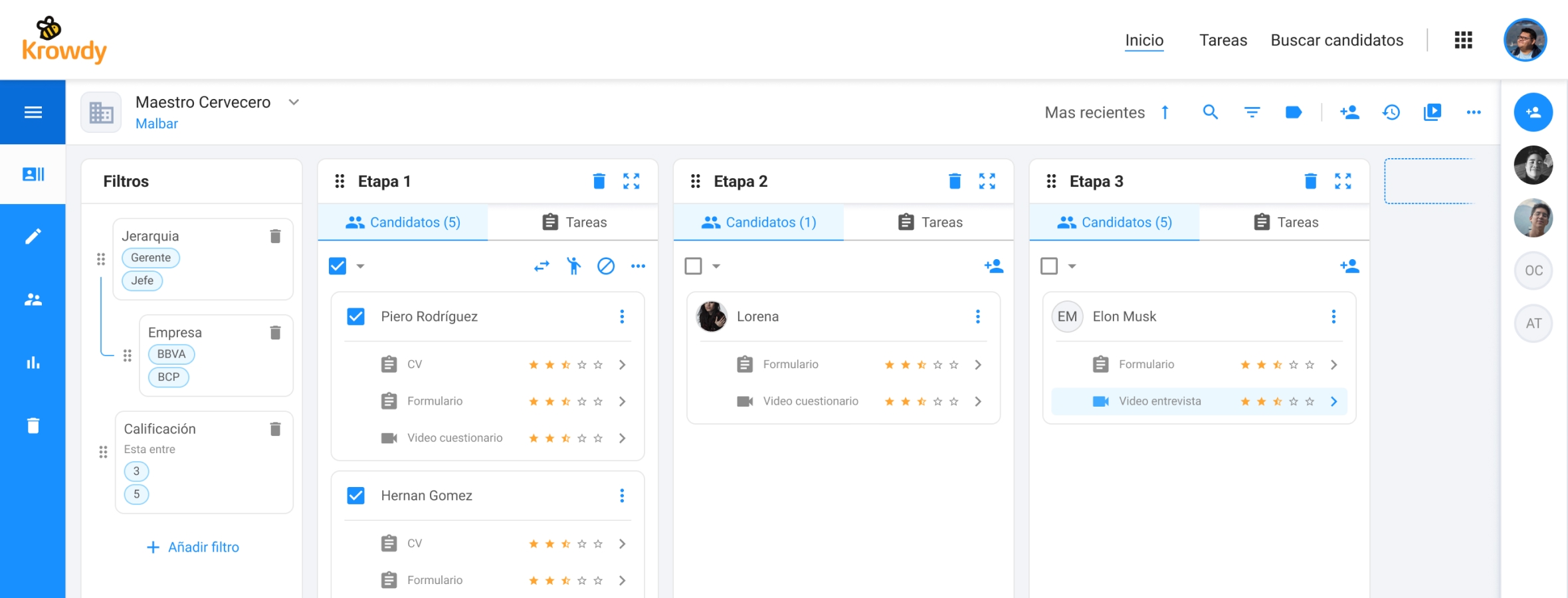Check the select-all checkbox in Etapa 3
Screen dimensions: 1568x598
1049,266
